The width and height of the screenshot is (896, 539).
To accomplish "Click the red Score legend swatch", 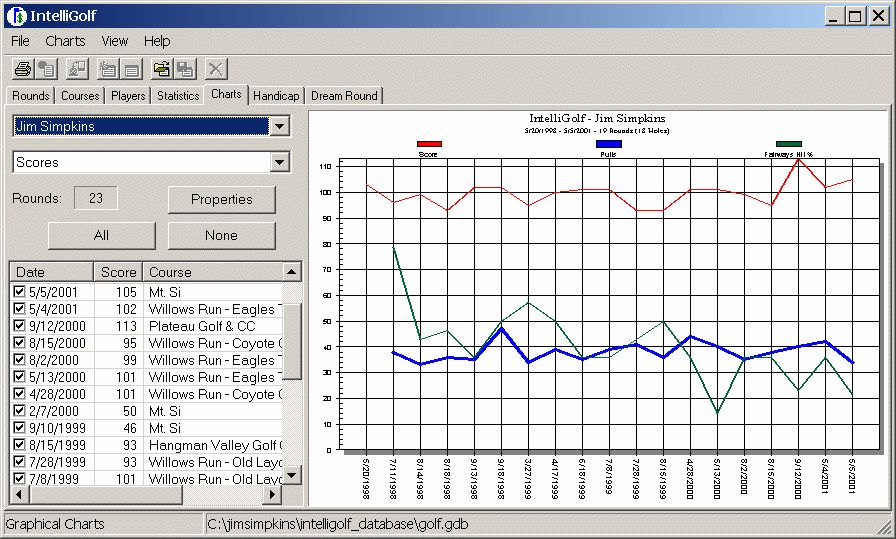I will 429,144.
